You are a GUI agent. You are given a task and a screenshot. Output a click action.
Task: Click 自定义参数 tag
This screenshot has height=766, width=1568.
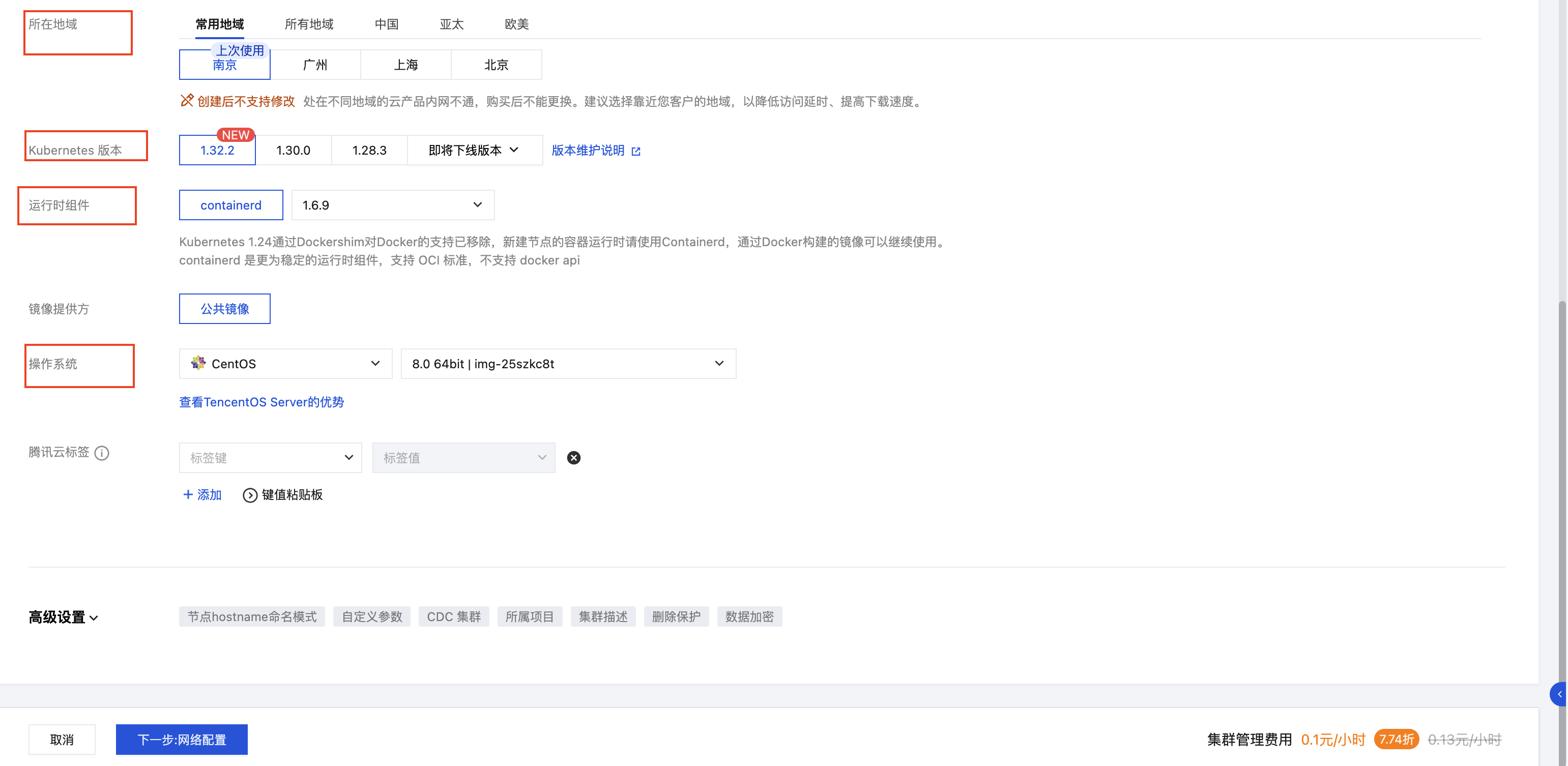click(372, 617)
